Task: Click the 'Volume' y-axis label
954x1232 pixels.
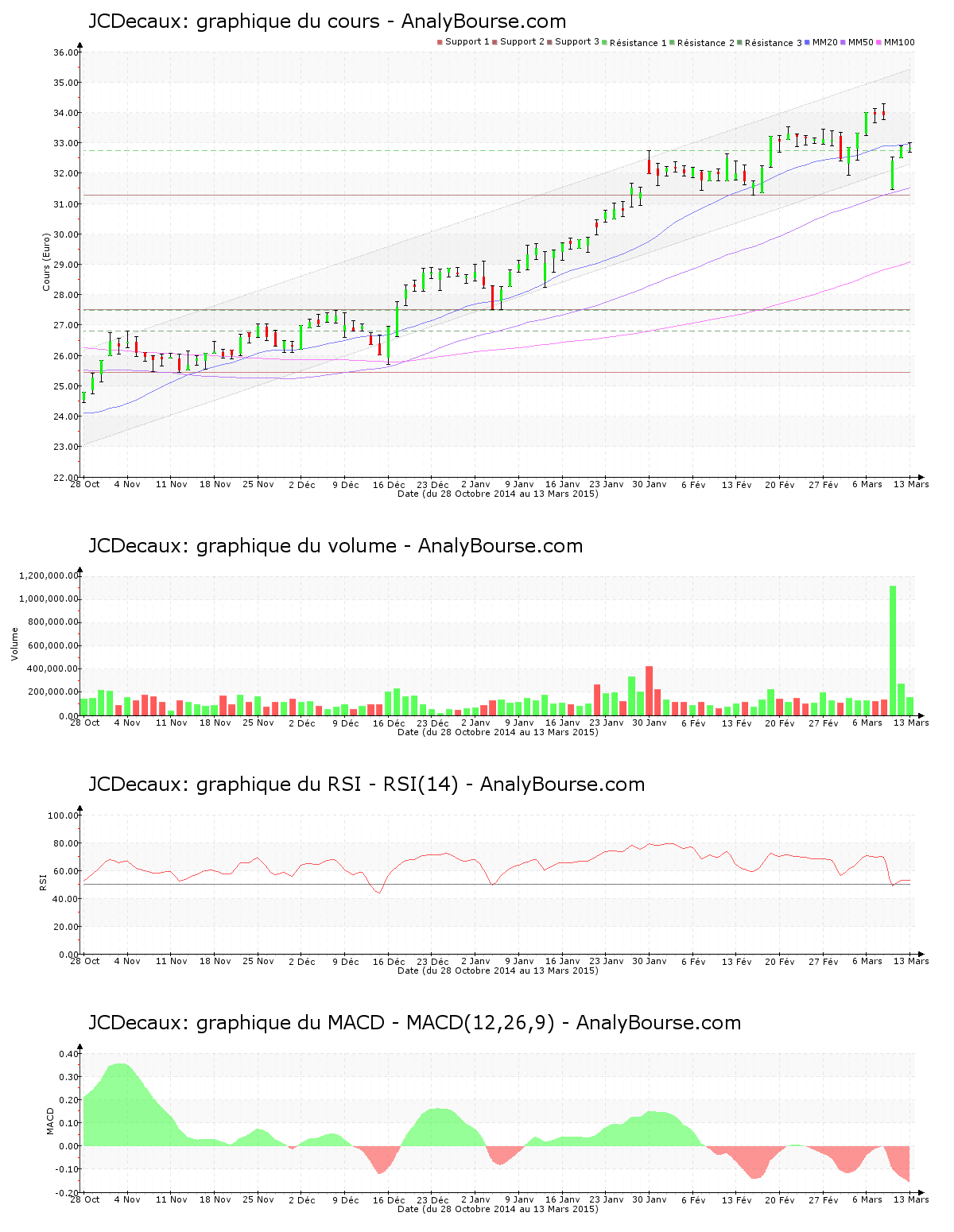Action: pyautogui.click(x=14, y=644)
